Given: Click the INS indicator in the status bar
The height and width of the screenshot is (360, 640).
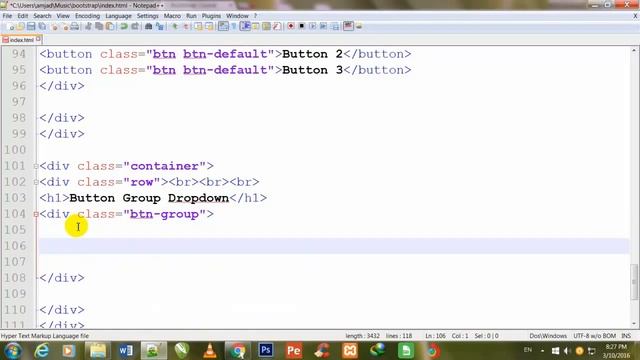Looking at the screenshot, I should 626,336.
